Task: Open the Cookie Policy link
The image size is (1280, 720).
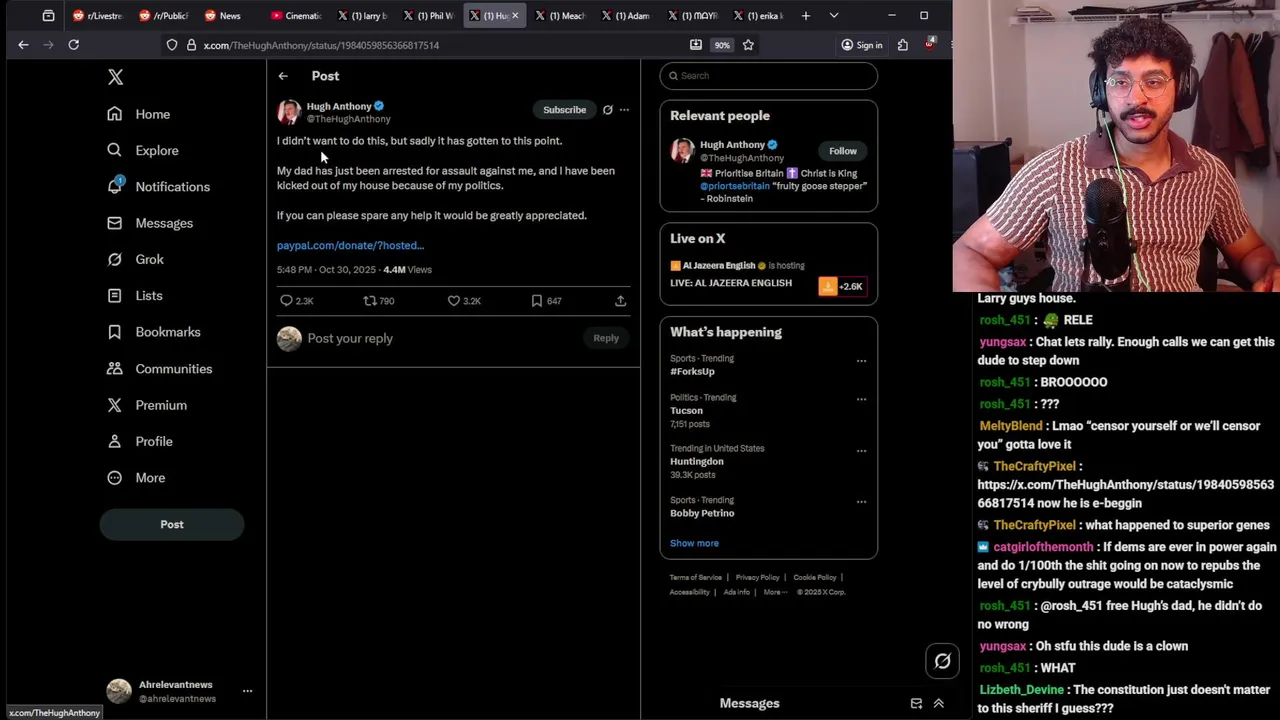Action: (815, 578)
